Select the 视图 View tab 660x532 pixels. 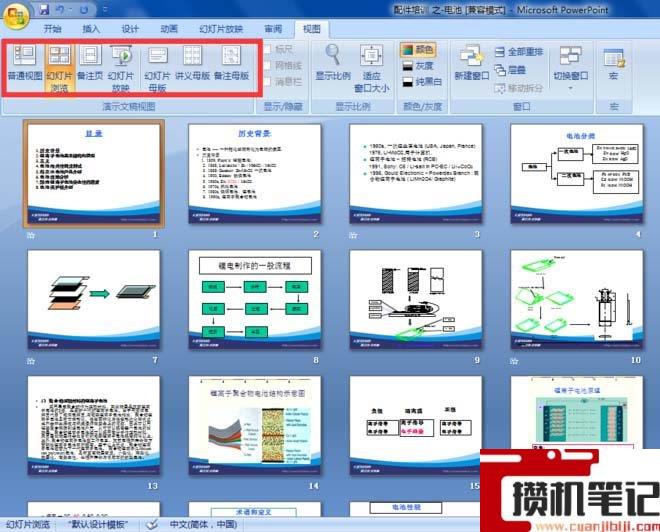point(312,29)
